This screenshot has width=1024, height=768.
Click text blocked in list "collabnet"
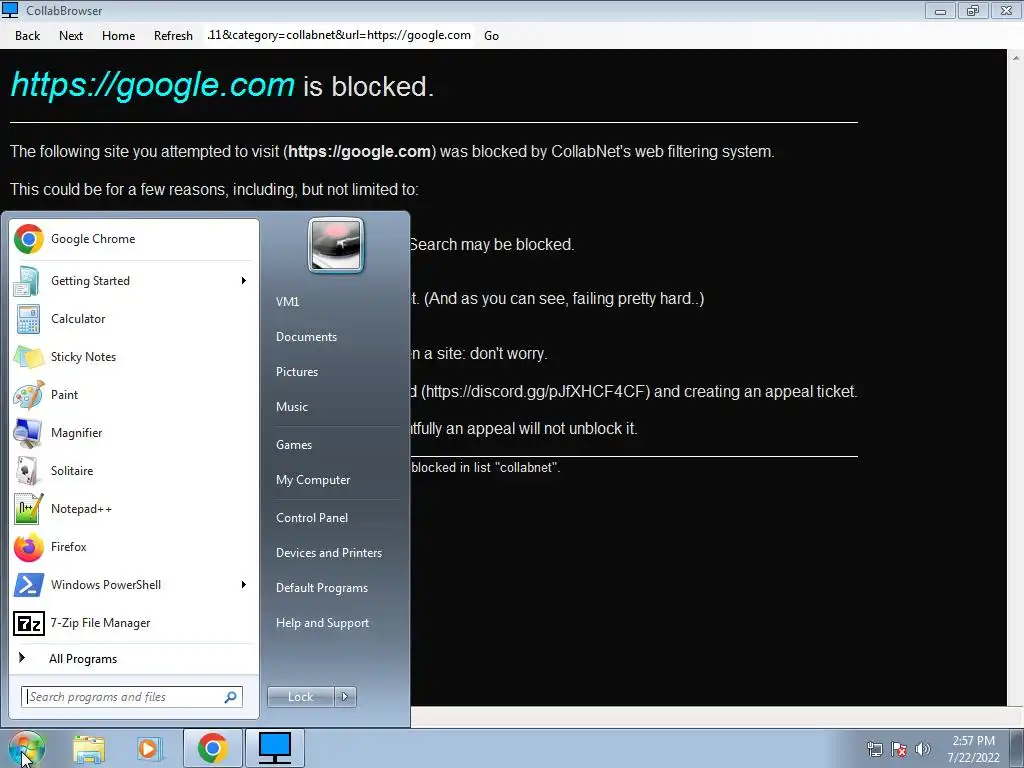[486, 468]
